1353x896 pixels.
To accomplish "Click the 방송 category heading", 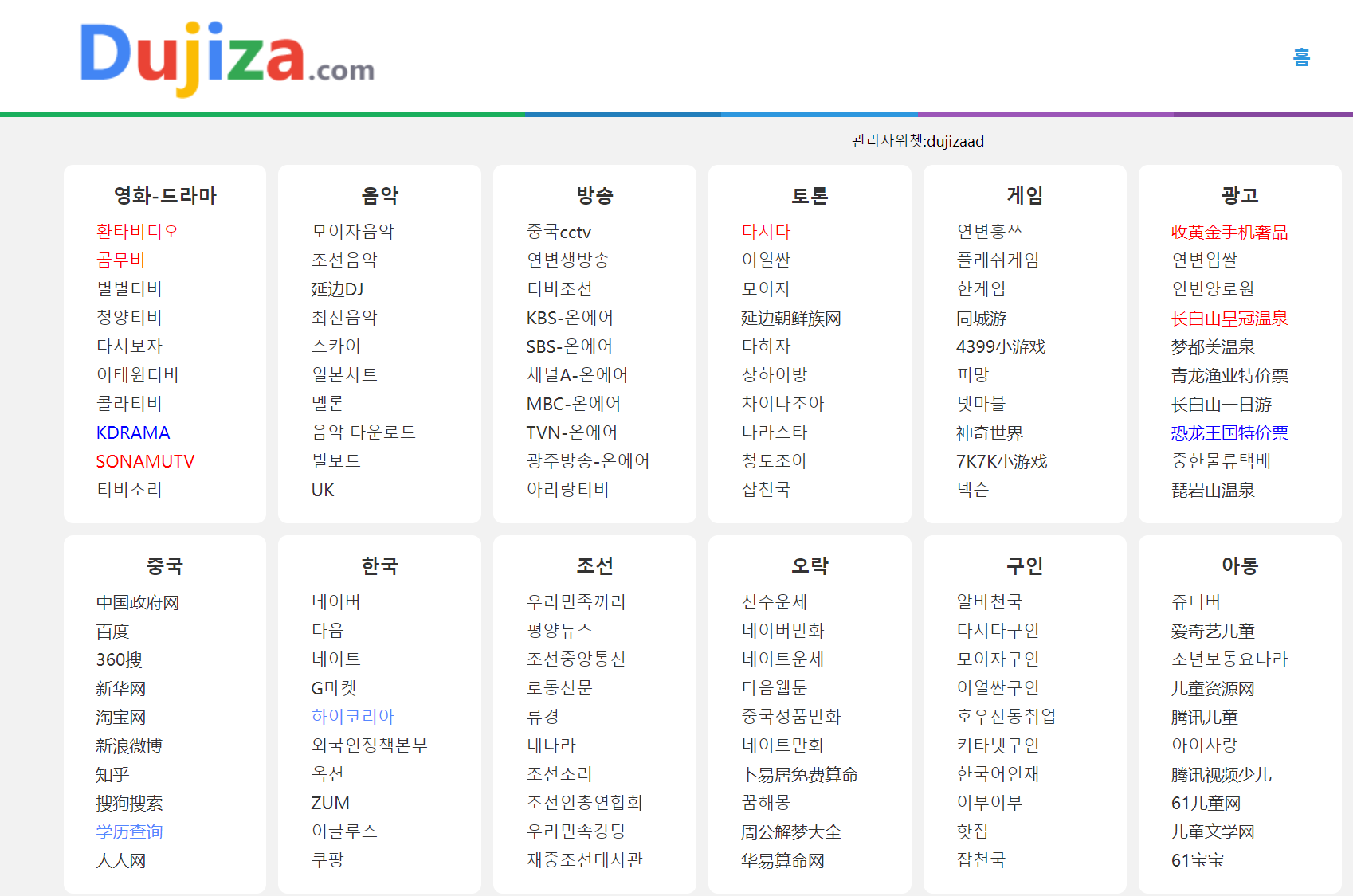I will (594, 196).
